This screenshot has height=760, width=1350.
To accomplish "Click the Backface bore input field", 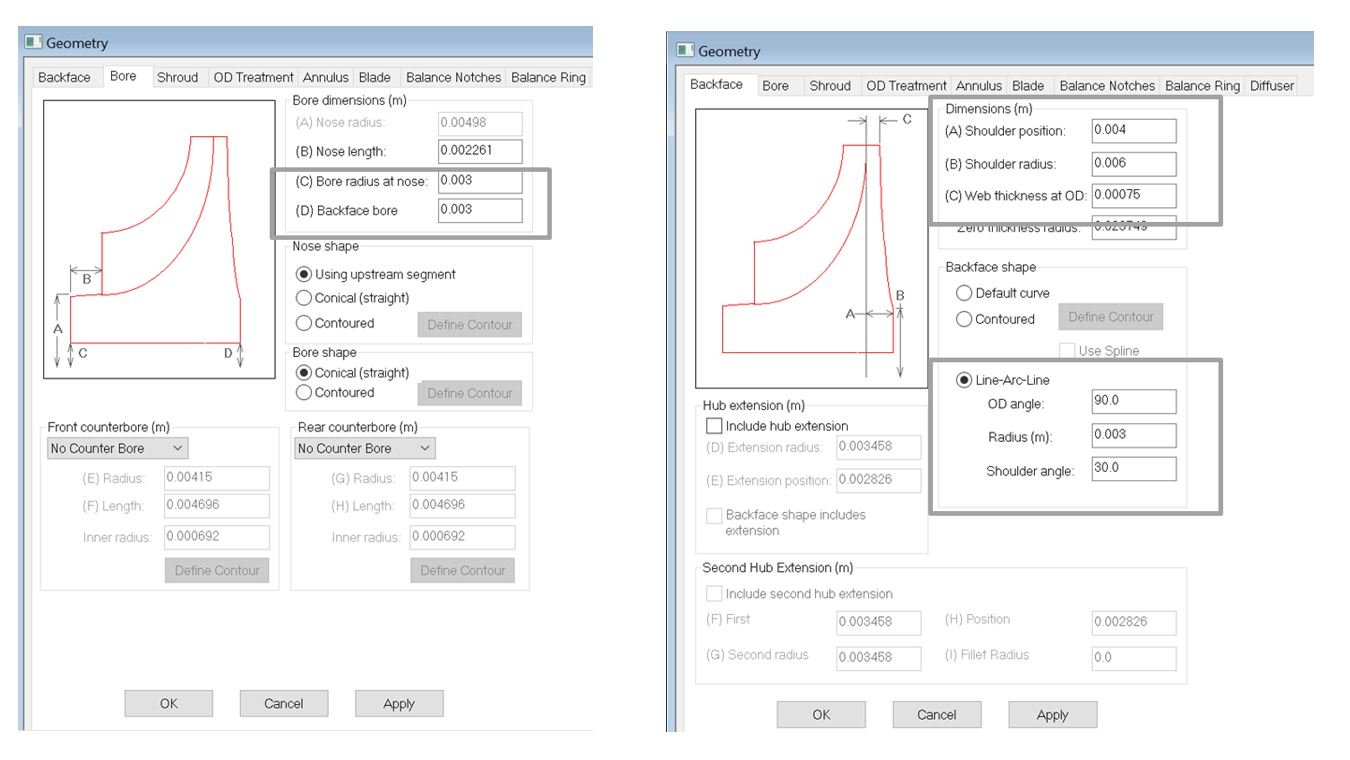I will [480, 210].
